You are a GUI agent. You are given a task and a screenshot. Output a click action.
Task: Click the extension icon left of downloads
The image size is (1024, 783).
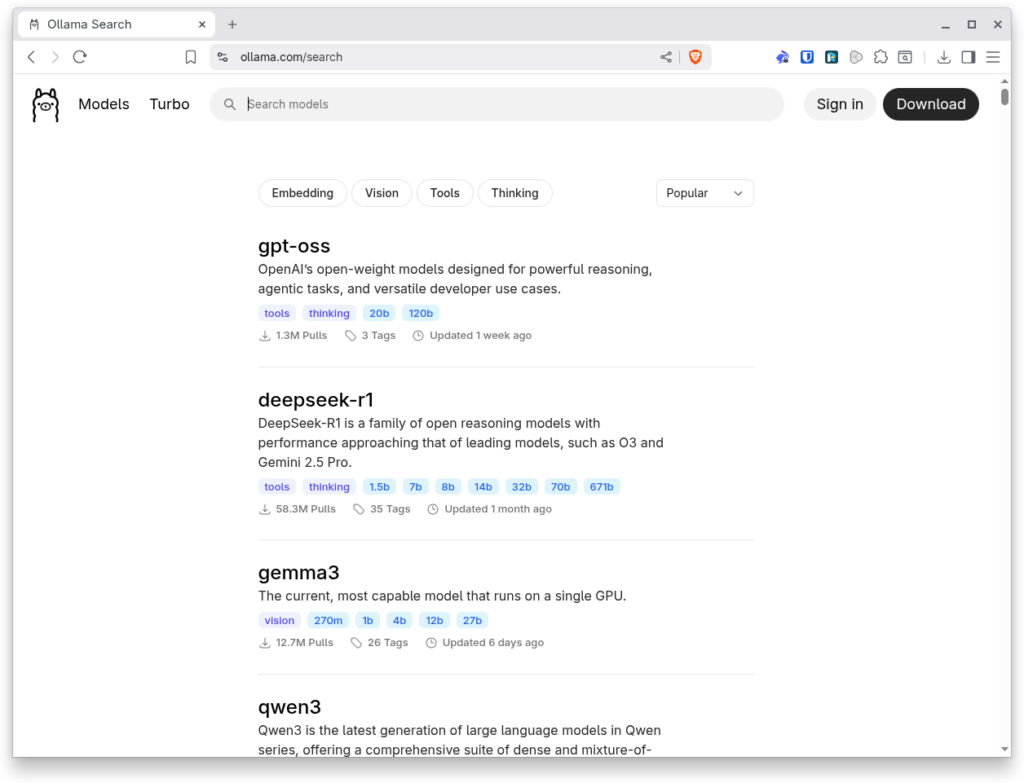click(x=905, y=57)
